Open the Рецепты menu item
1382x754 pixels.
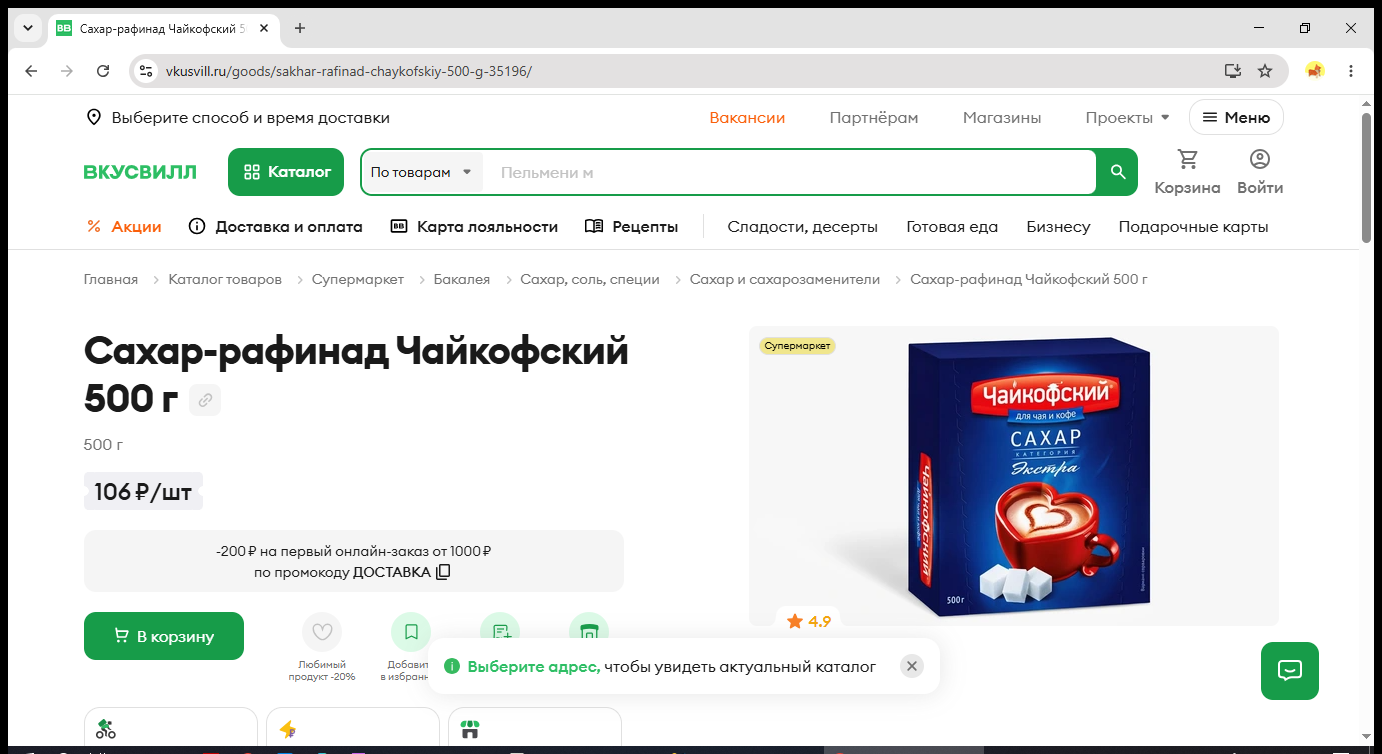point(631,227)
